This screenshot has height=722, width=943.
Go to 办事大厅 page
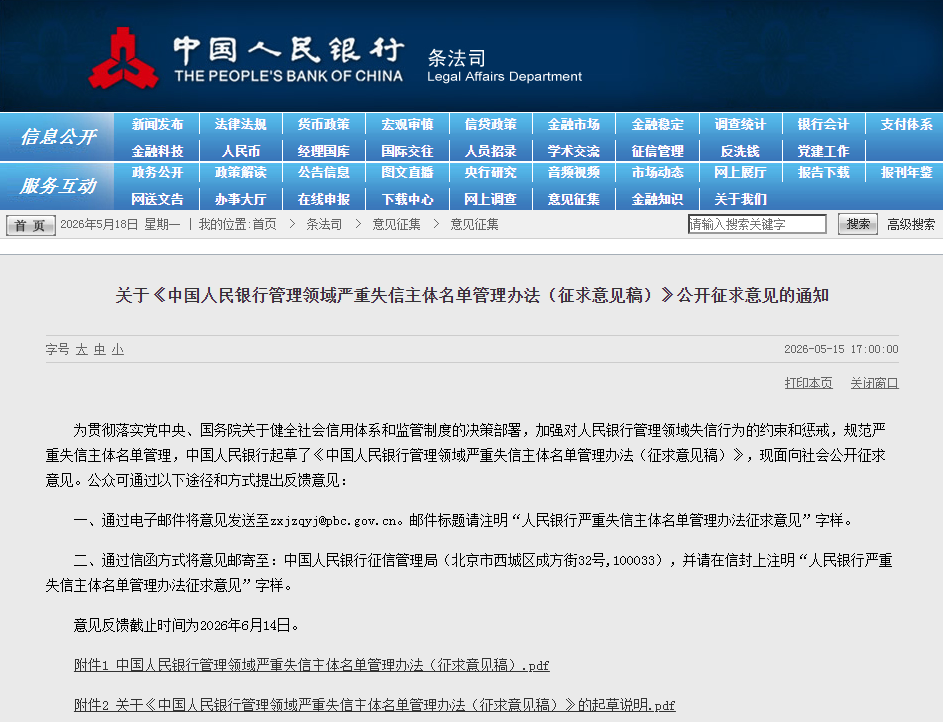pos(241,199)
